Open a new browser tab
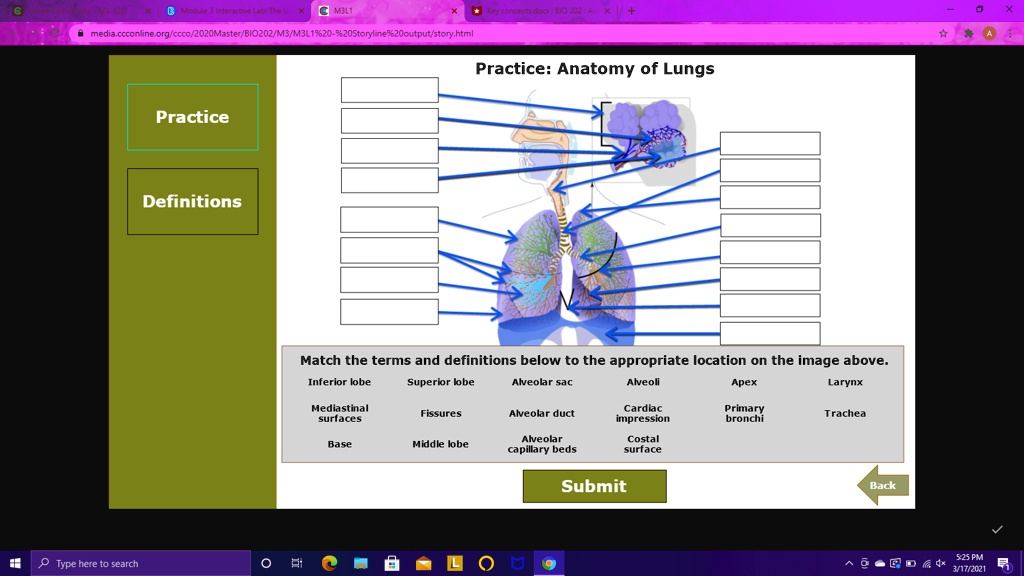The width and height of the screenshot is (1024, 576). point(632,11)
